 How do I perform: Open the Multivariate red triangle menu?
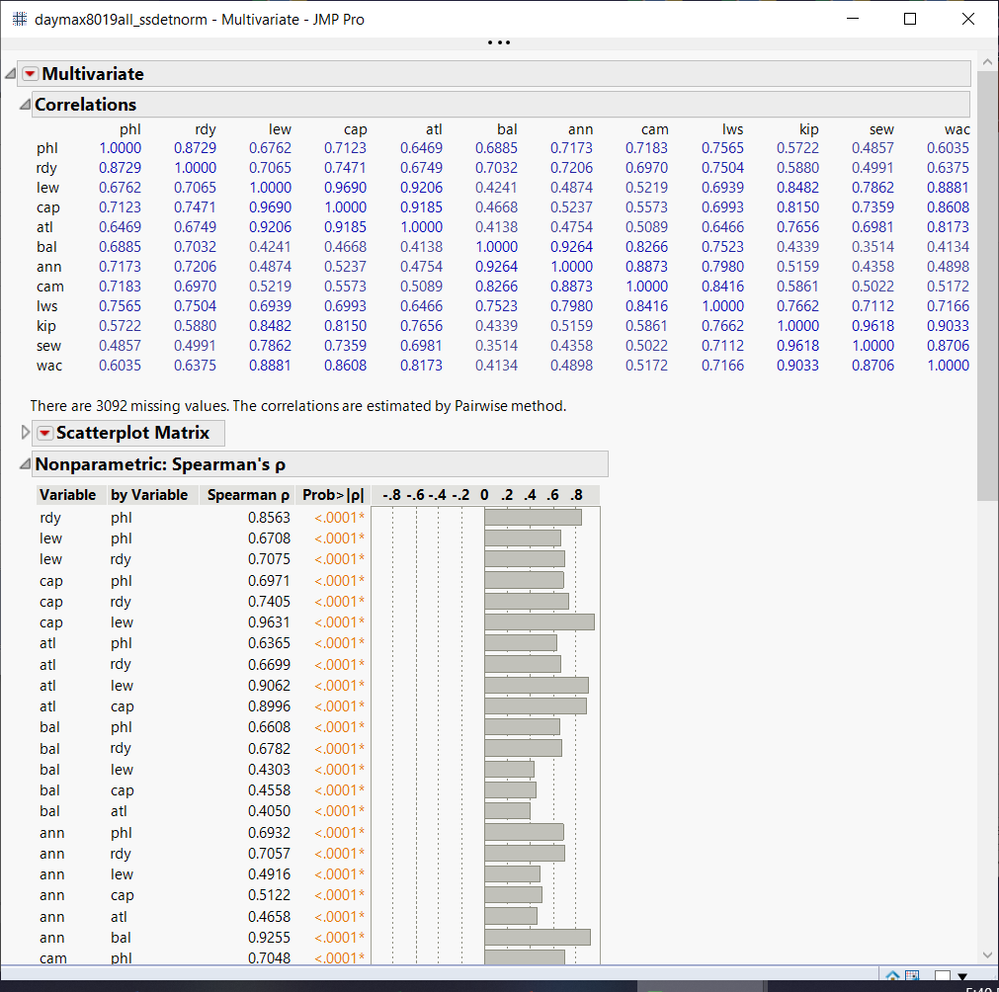point(29,73)
